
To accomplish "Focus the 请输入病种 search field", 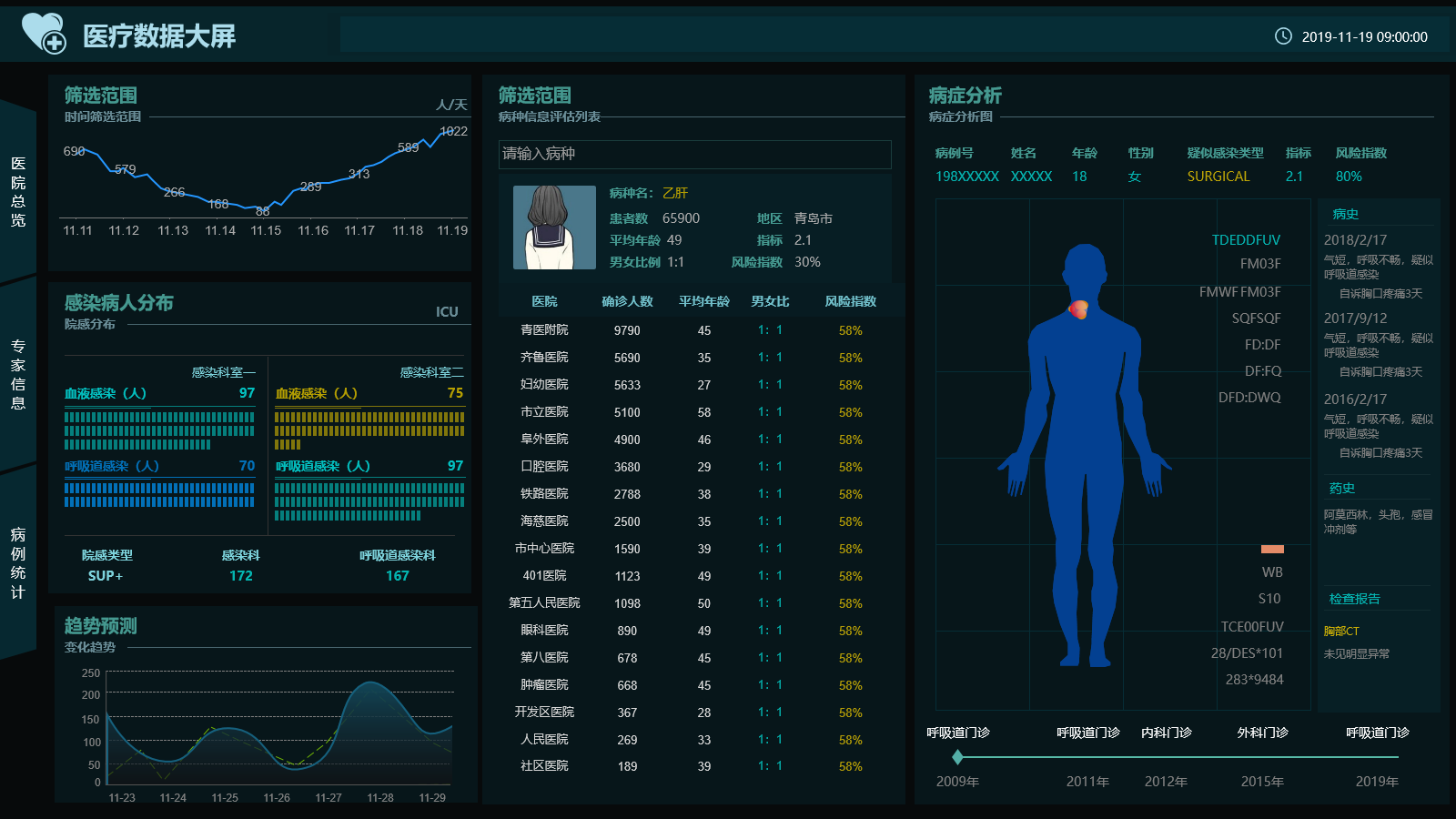I will coord(695,154).
